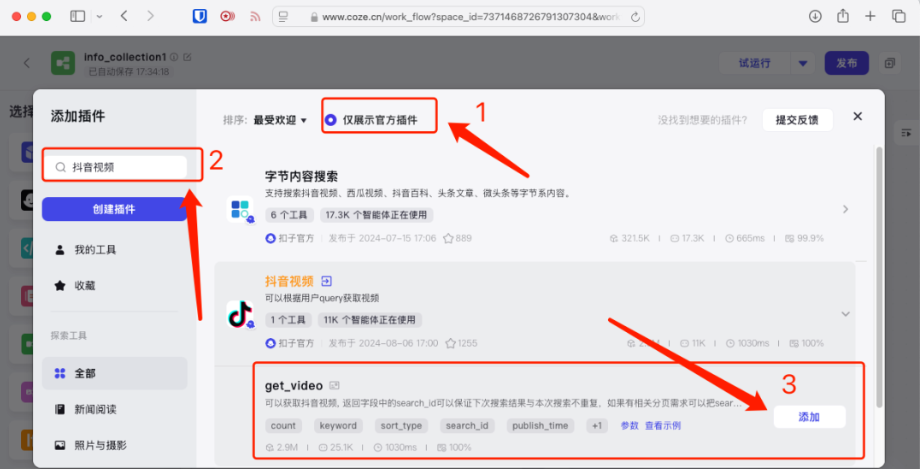Open the sidebar dropdown chevron in Safari toolbar

(99, 16)
